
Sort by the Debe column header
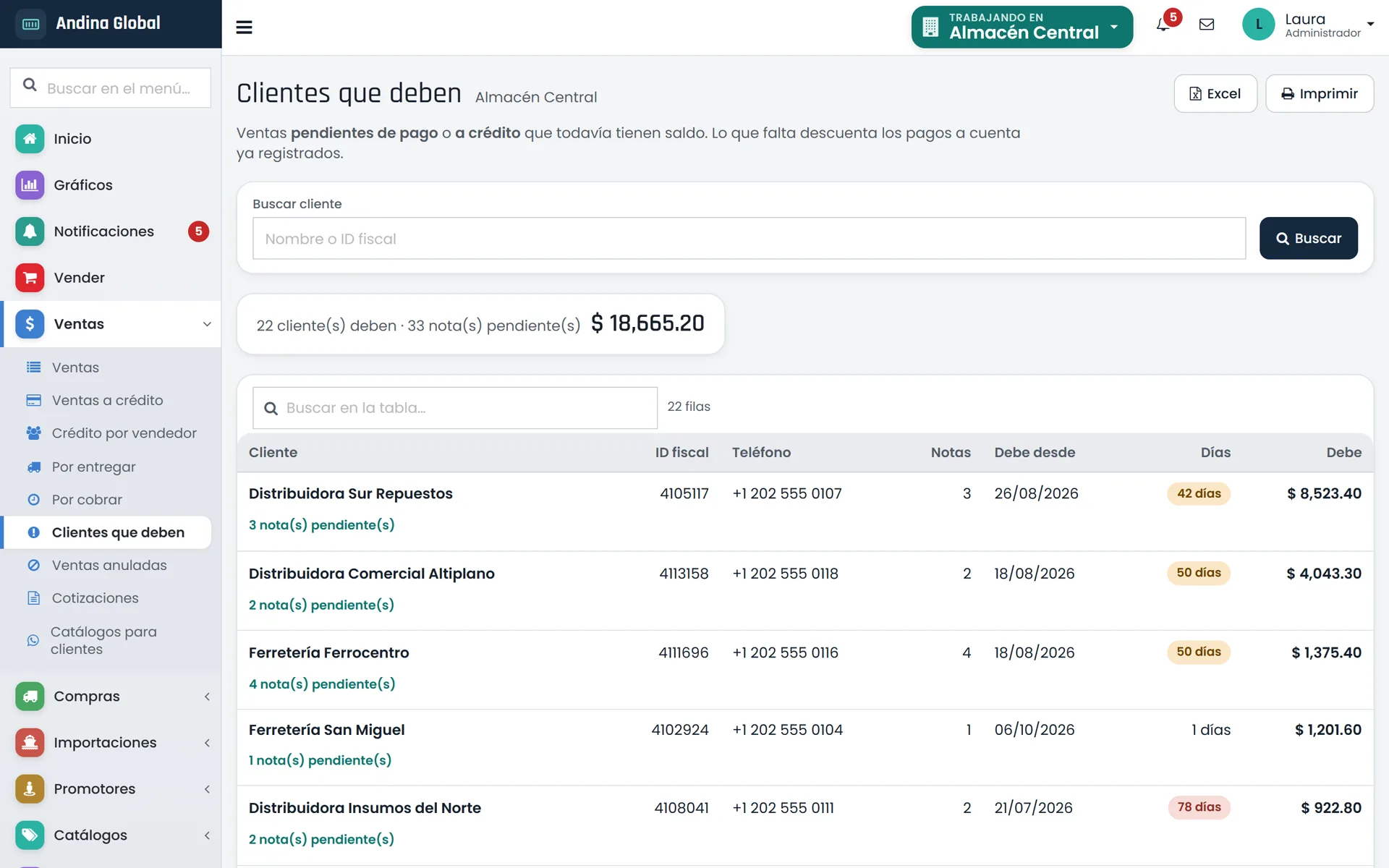[1343, 453]
